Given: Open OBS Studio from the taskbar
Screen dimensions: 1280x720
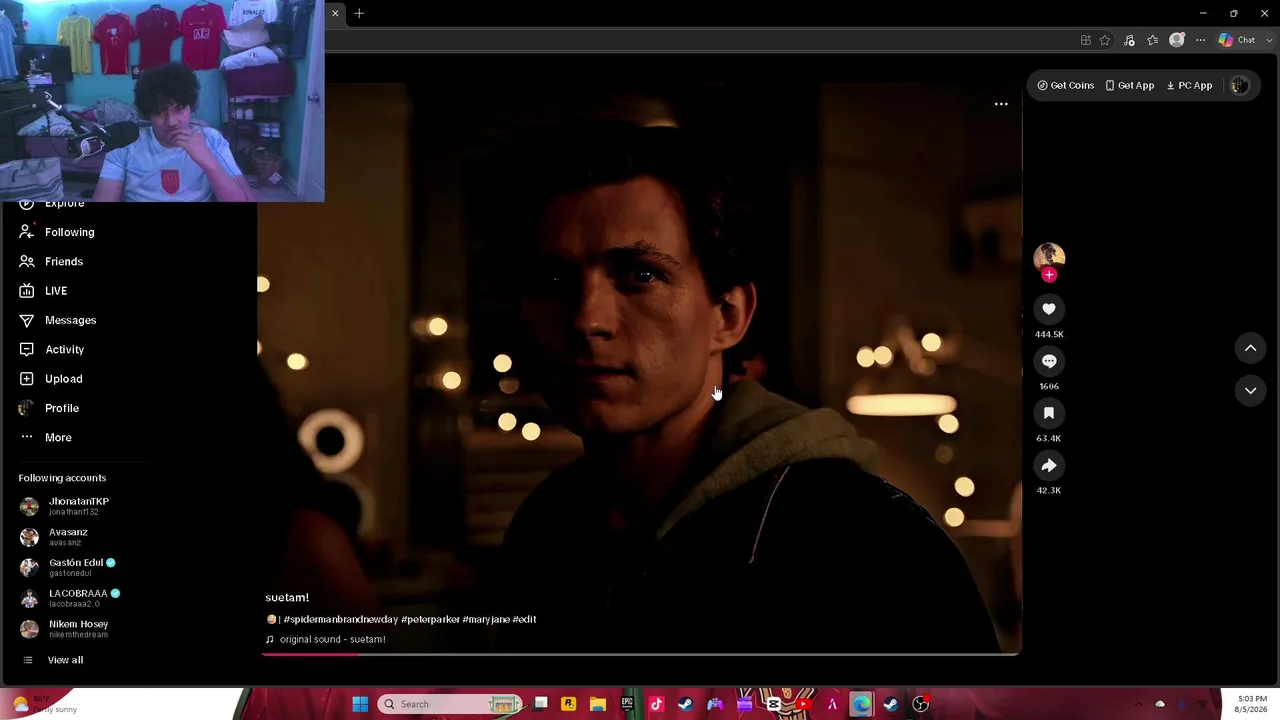Looking at the screenshot, I should click(x=920, y=704).
